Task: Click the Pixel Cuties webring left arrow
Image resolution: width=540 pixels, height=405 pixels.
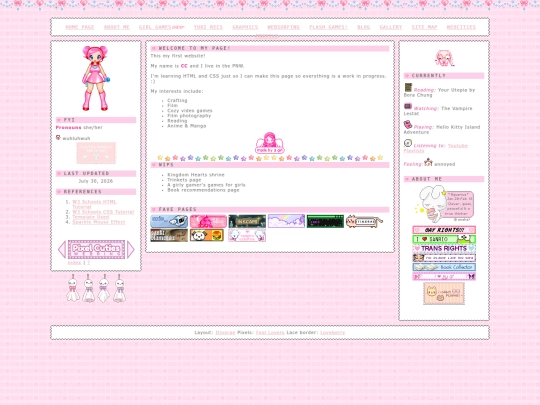Action: pyautogui.click(x=62, y=250)
